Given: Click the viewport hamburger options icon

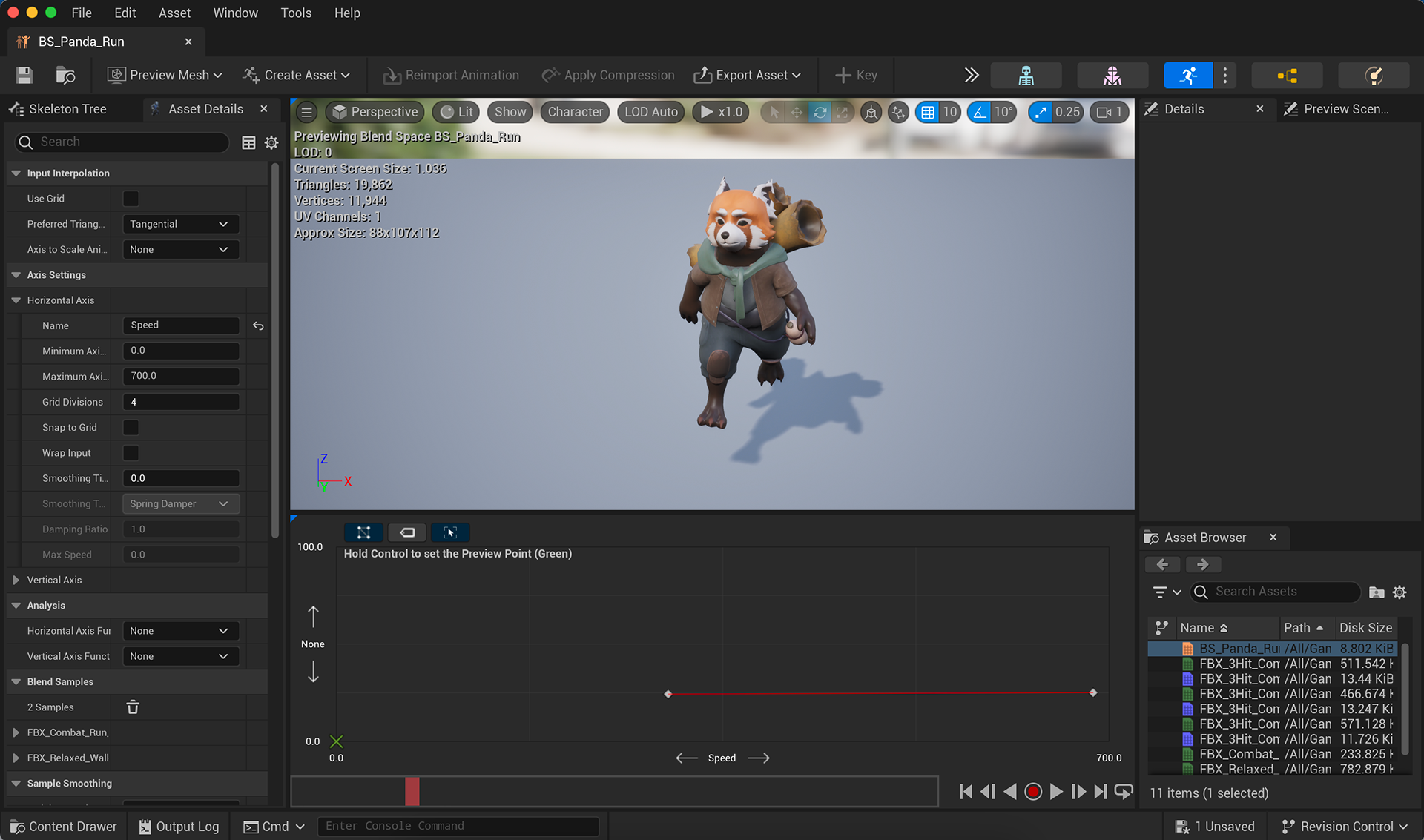Looking at the screenshot, I should click(x=306, y=112).
